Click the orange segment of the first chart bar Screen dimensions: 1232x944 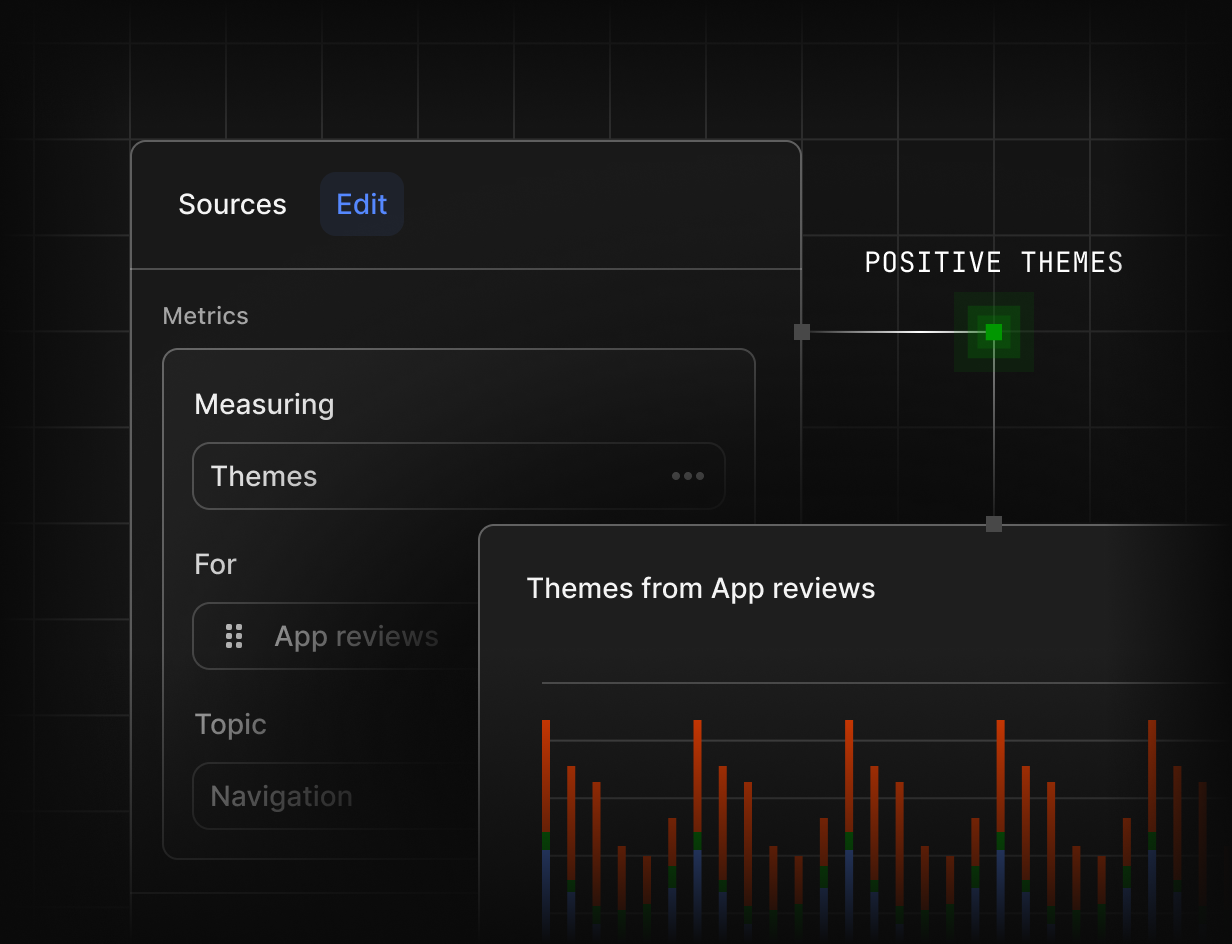546,775
